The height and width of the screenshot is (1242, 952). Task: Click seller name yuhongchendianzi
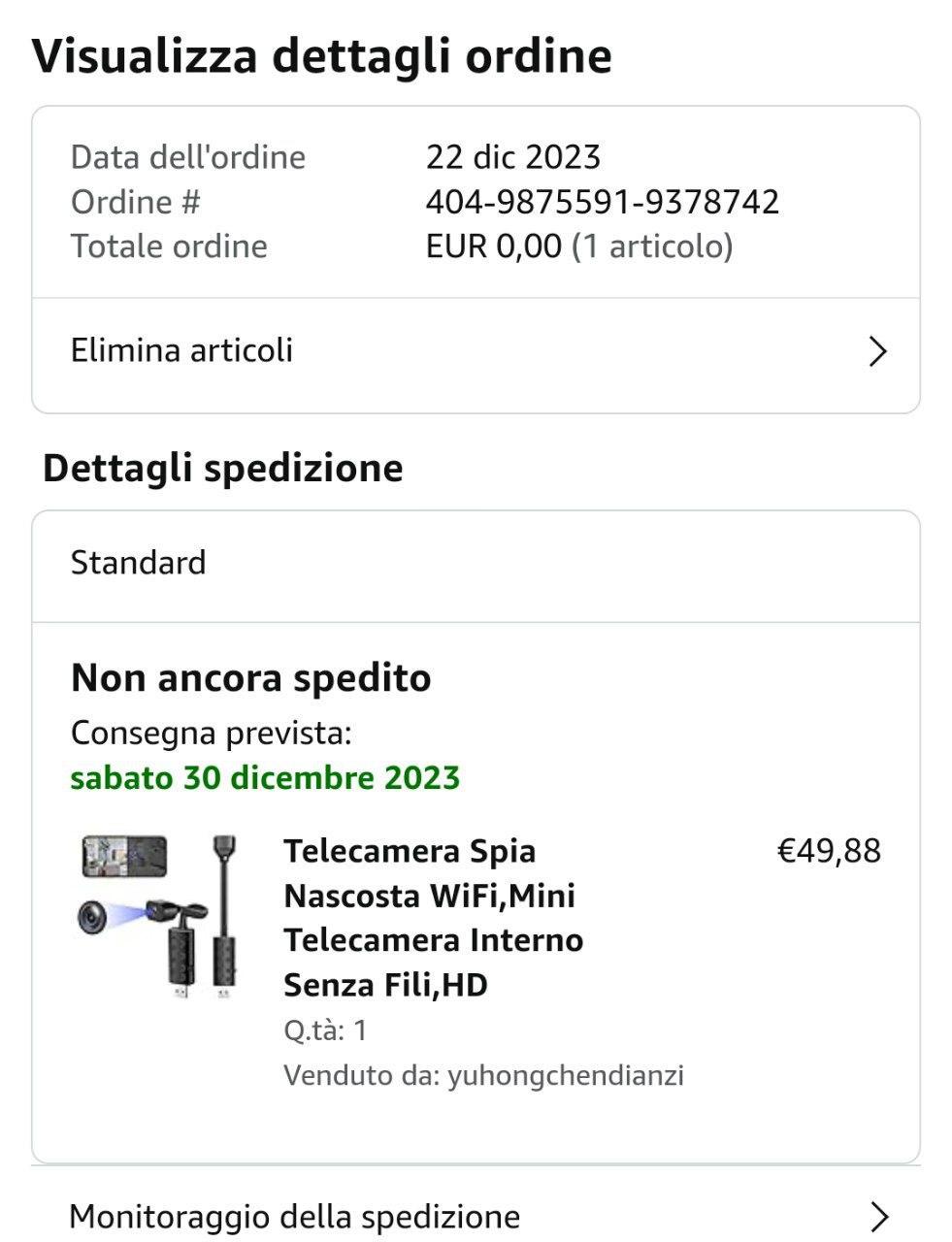click(x=565, y=1075)
